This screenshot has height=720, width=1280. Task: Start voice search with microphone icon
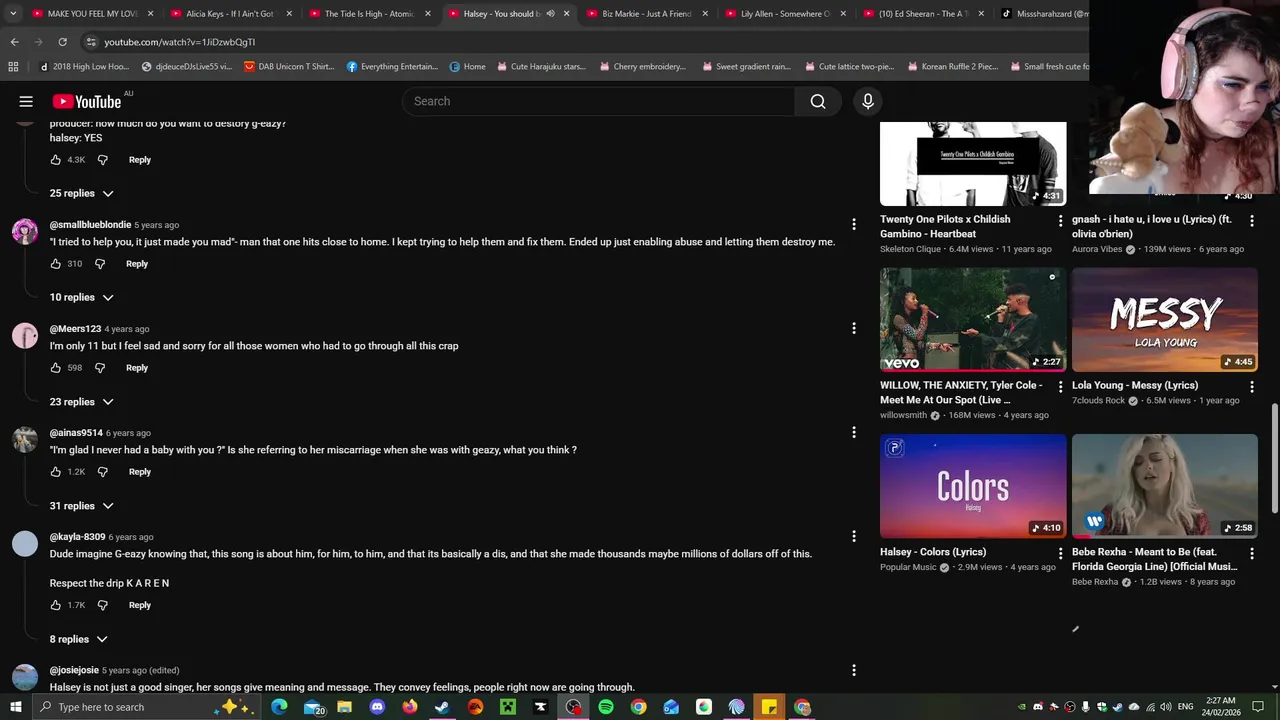868,101
